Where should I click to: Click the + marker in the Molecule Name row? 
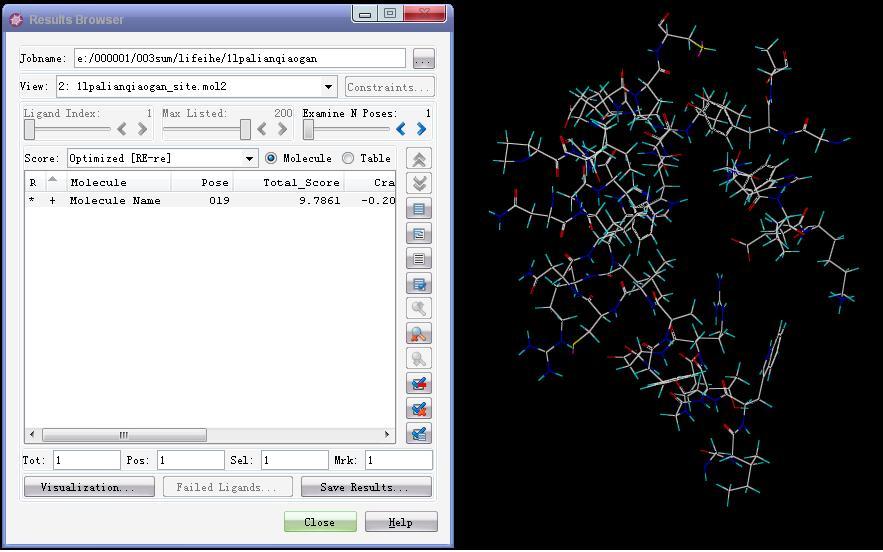52,201
